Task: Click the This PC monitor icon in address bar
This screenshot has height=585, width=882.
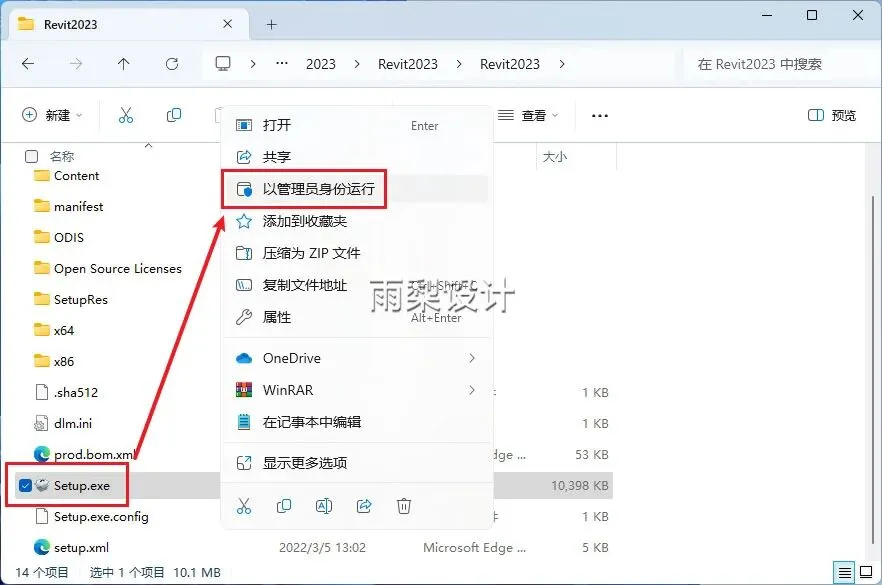Action: [223, 64]
